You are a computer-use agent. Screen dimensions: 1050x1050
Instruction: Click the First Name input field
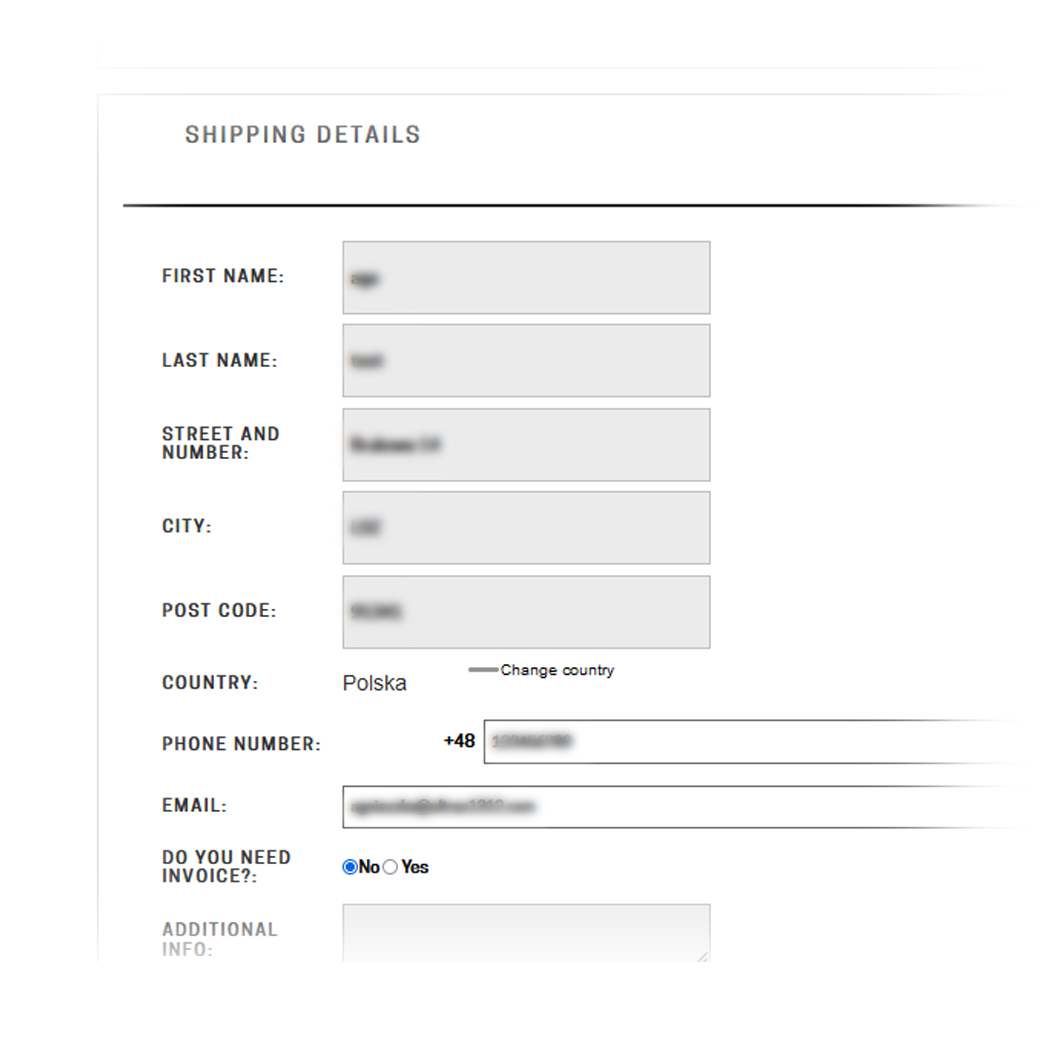pos(526,277)
